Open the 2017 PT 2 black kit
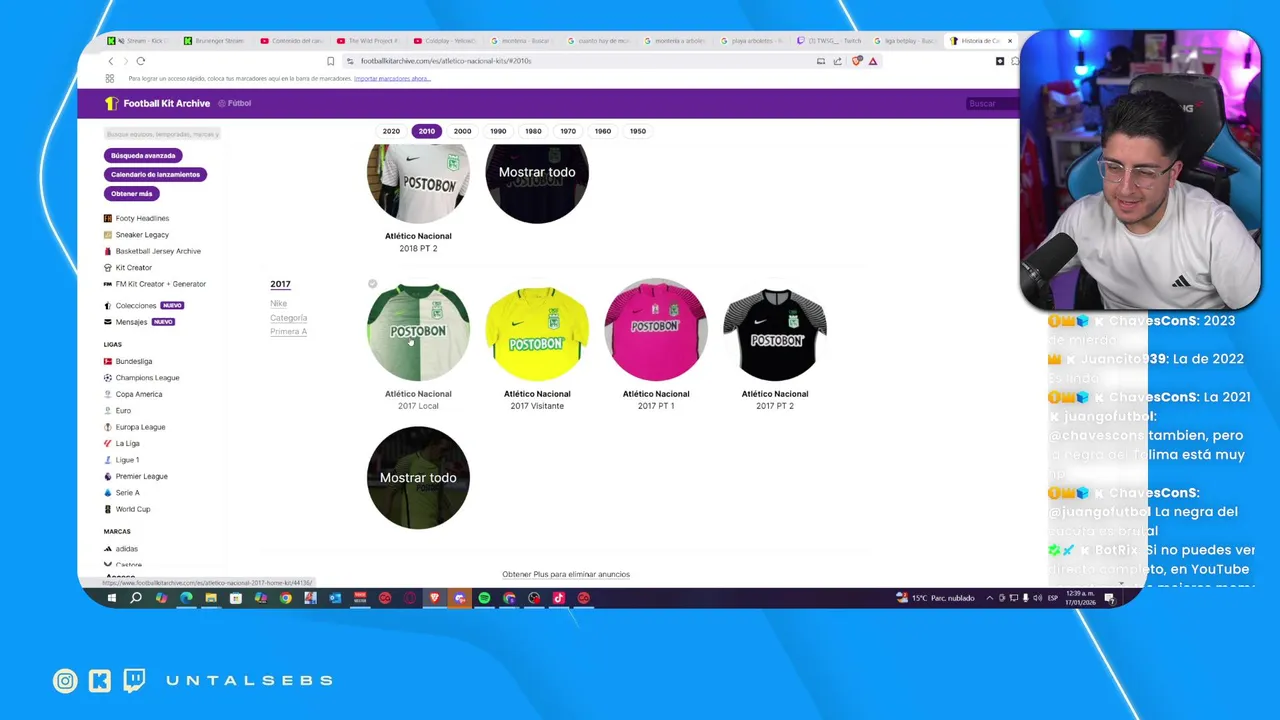 pos(775,331)
